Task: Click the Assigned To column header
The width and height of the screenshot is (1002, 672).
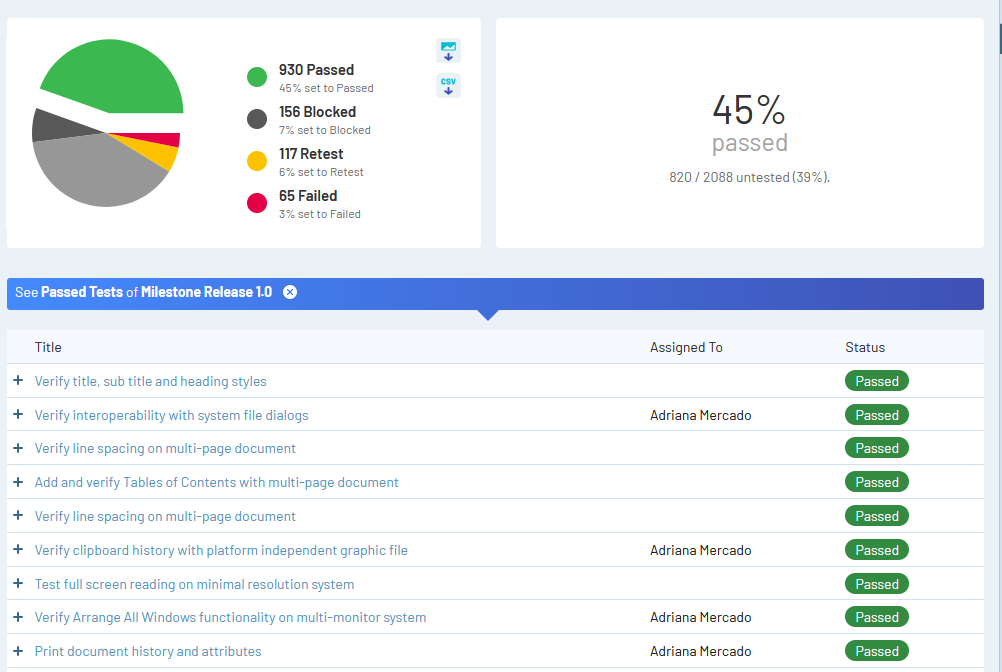Action: coord(686,347)
